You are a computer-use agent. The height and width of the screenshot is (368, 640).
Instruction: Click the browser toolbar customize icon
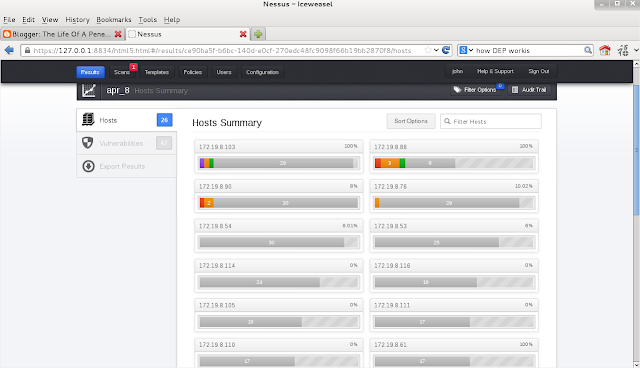623,50
